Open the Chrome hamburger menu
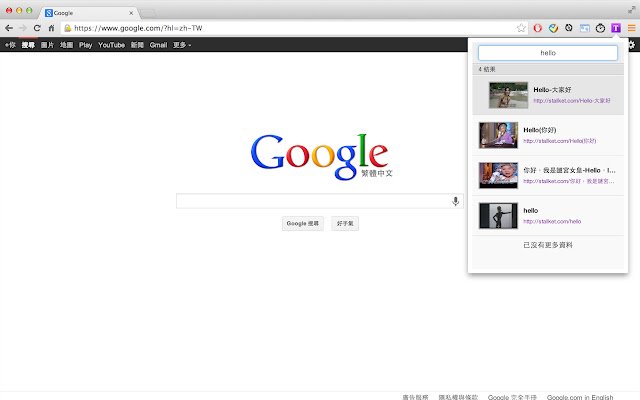The height and width of the screenshot is (400, 640). tap(631, 28)
